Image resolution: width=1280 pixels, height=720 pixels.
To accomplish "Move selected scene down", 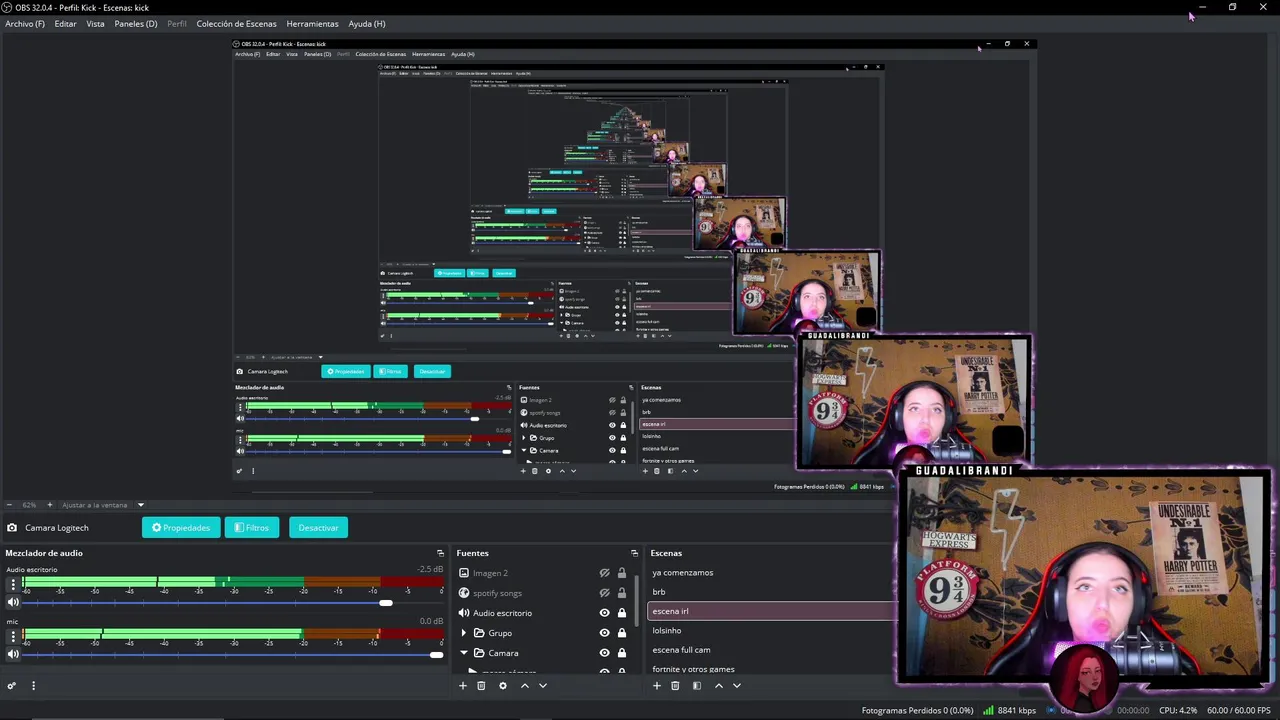I will click(737, 686).
